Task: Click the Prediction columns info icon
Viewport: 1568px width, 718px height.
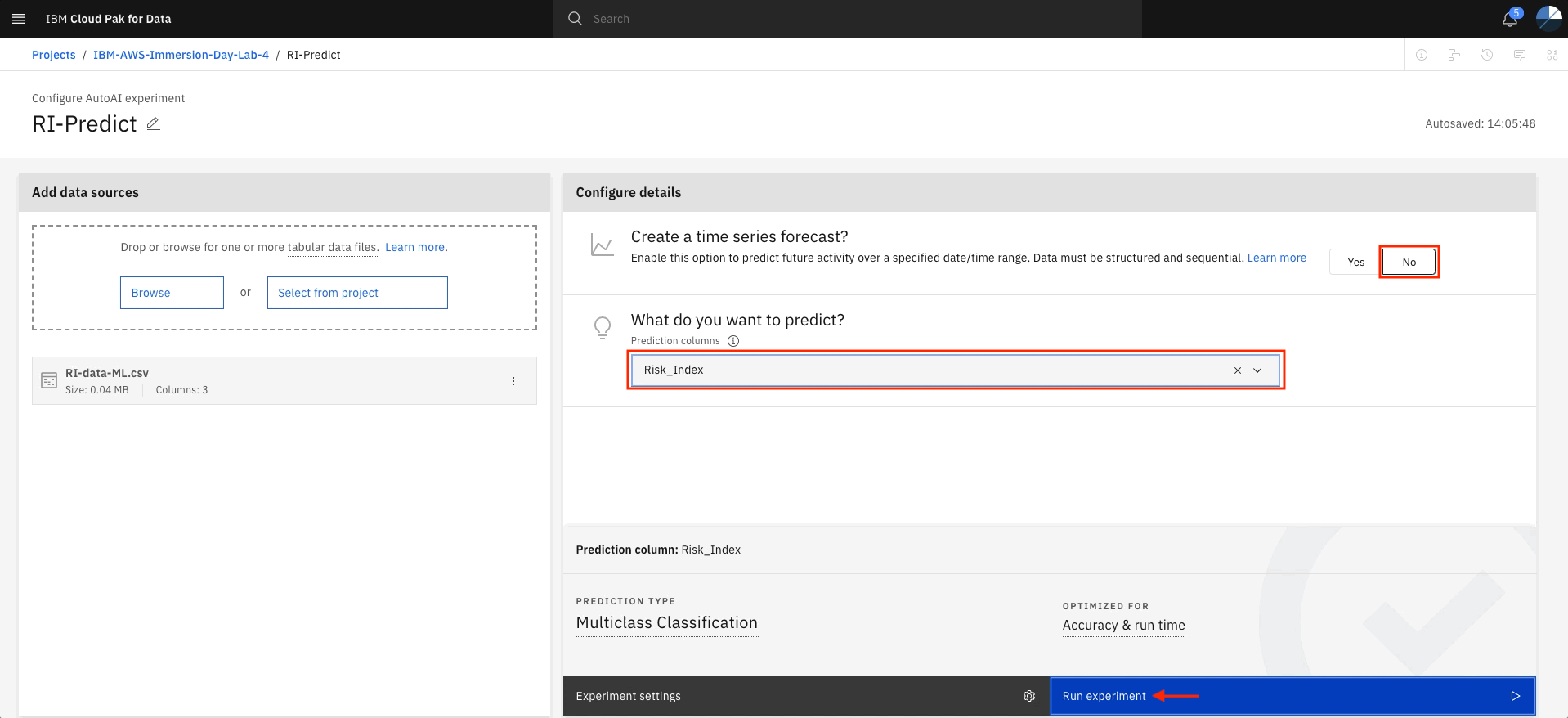Action: 733,341
